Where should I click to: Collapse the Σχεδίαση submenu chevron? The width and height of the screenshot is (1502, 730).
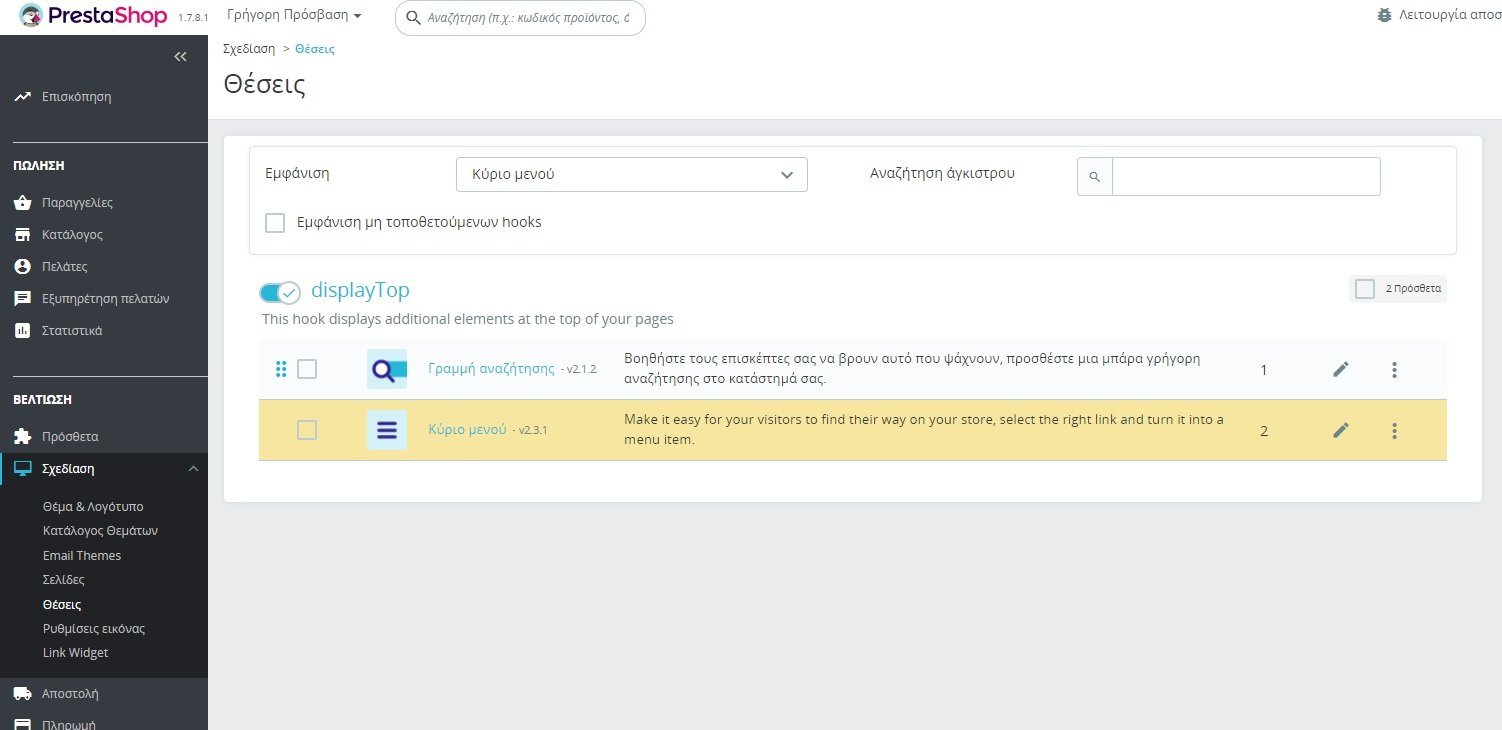(194, 469)
